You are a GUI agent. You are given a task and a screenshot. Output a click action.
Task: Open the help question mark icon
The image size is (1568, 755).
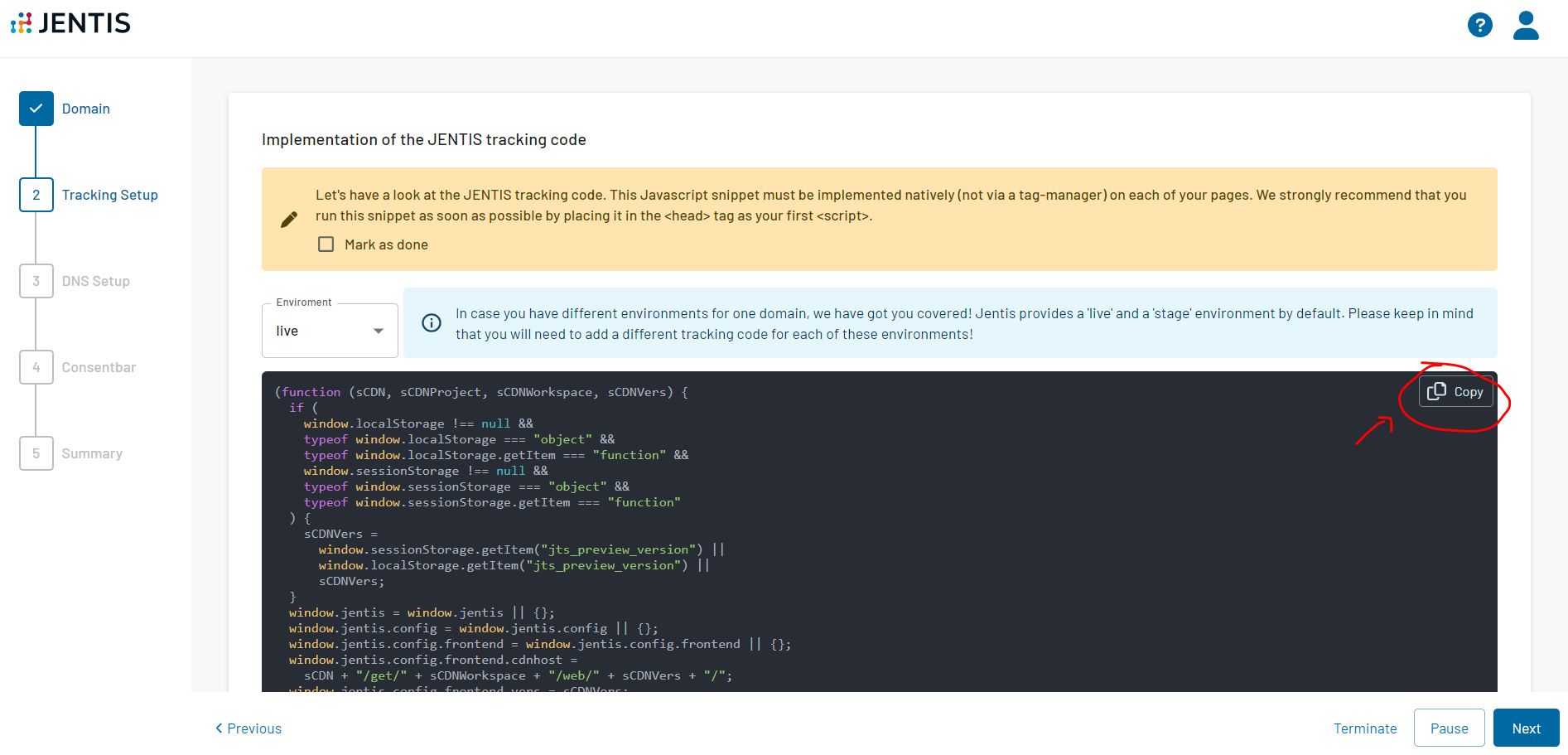pos(1479,25)
